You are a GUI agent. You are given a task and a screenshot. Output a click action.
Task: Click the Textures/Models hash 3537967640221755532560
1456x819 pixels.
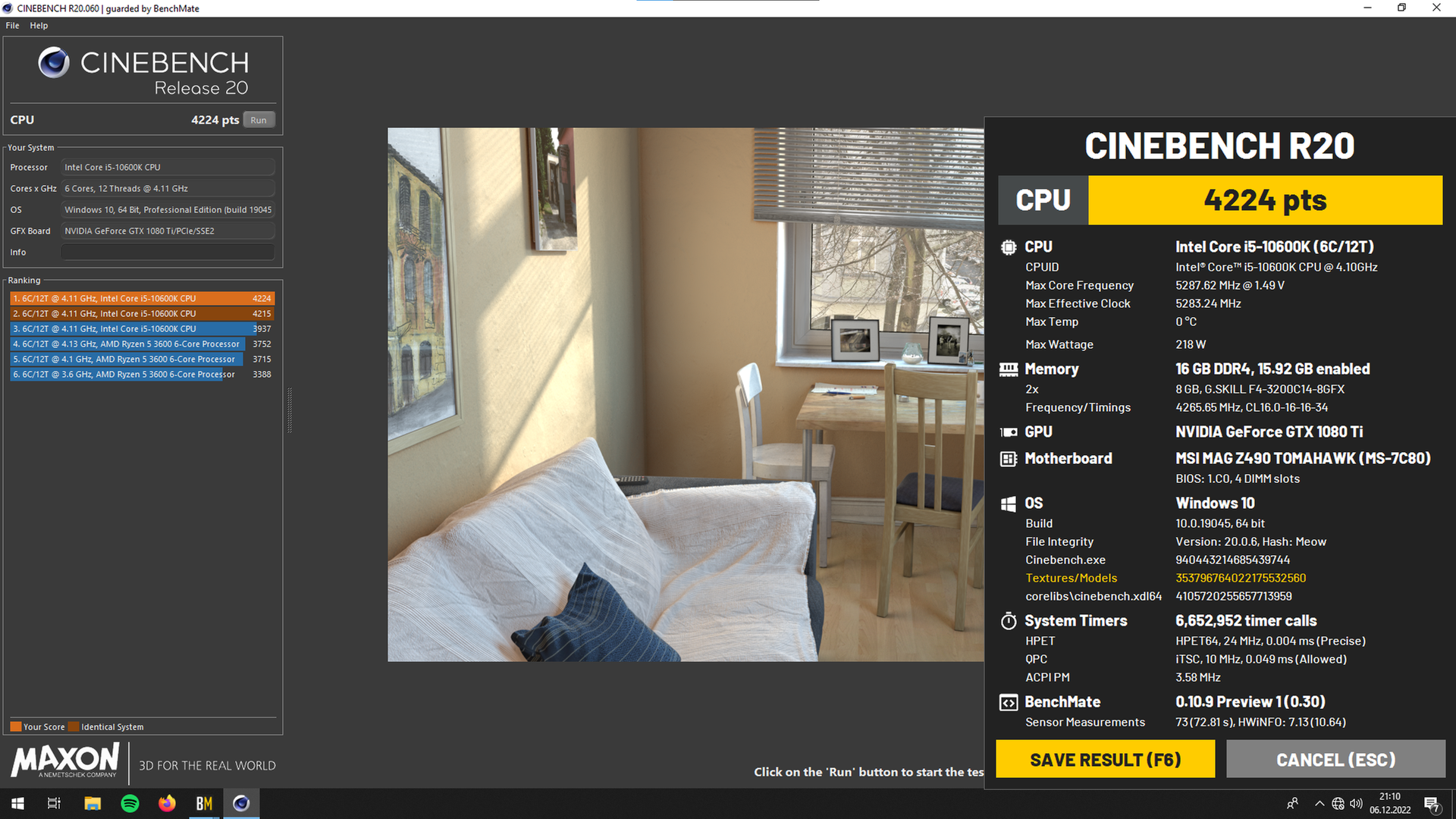pos(1241,579)
